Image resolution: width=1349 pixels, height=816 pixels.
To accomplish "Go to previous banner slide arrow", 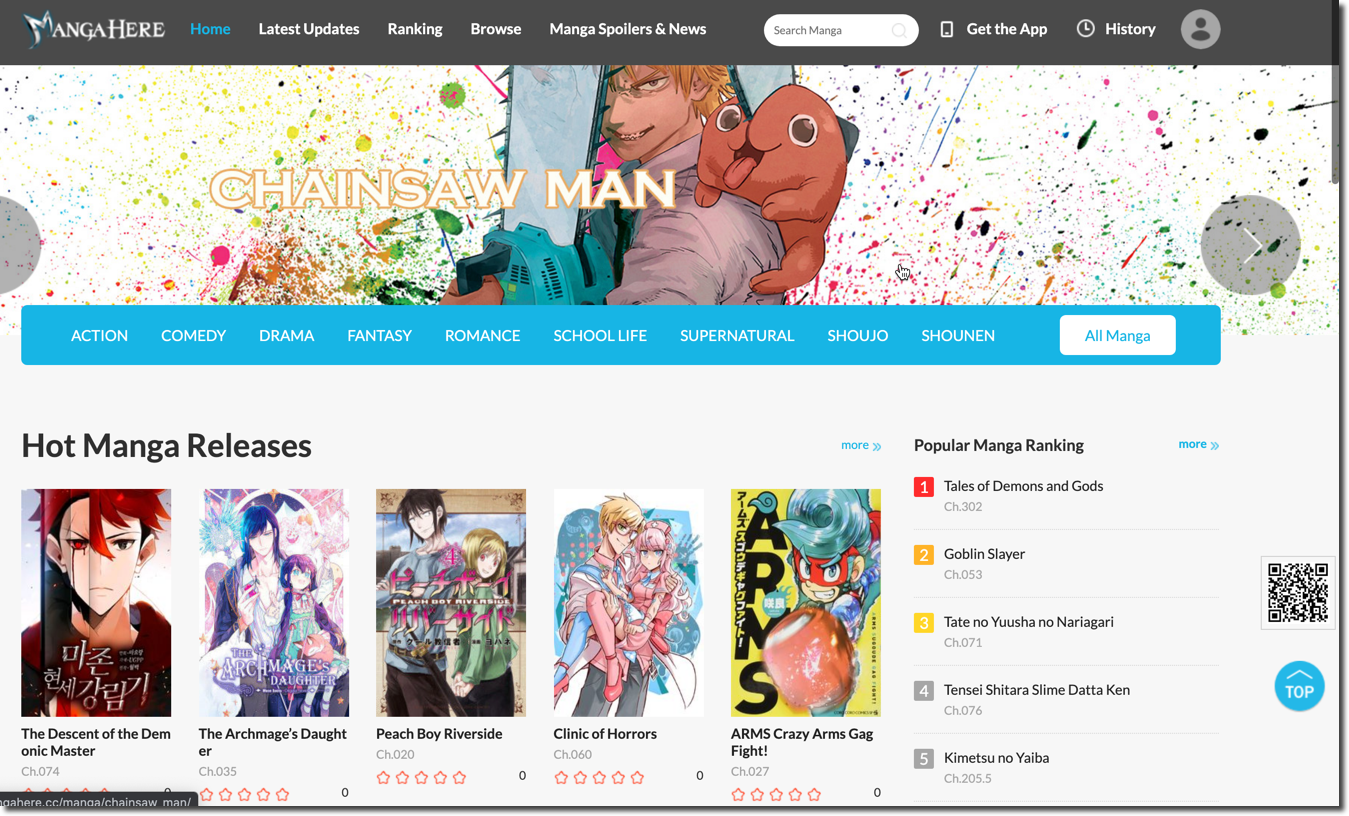I will (x=18, y=245).
